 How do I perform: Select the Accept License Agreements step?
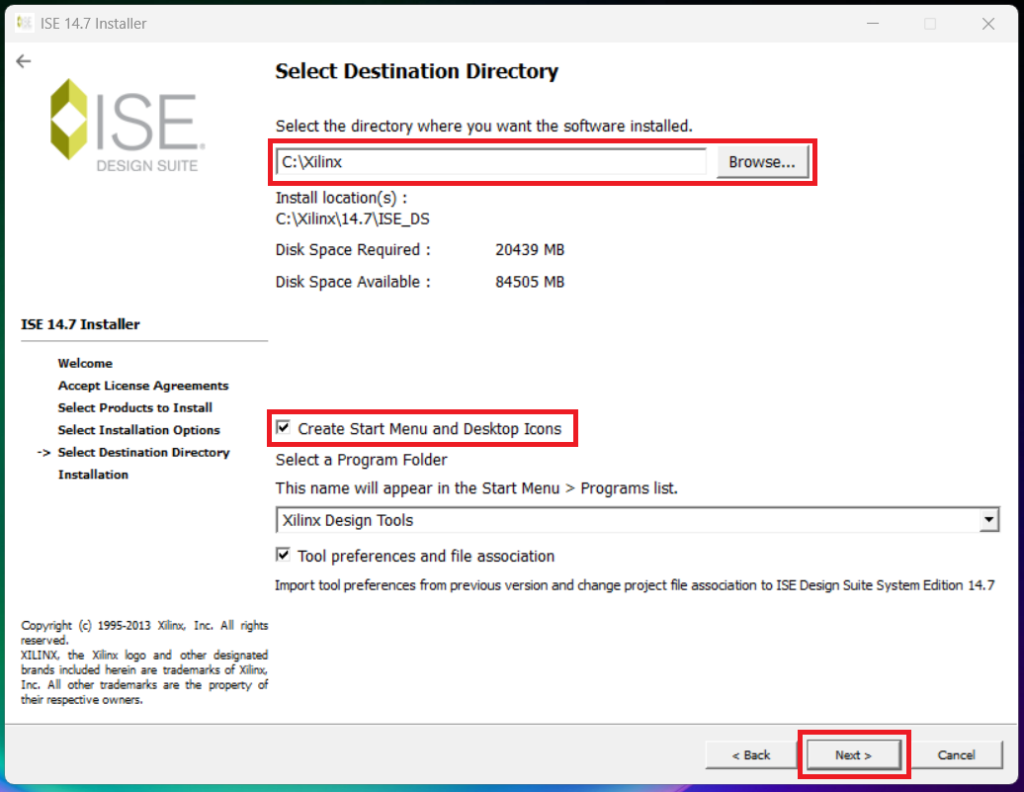(143, 385)
